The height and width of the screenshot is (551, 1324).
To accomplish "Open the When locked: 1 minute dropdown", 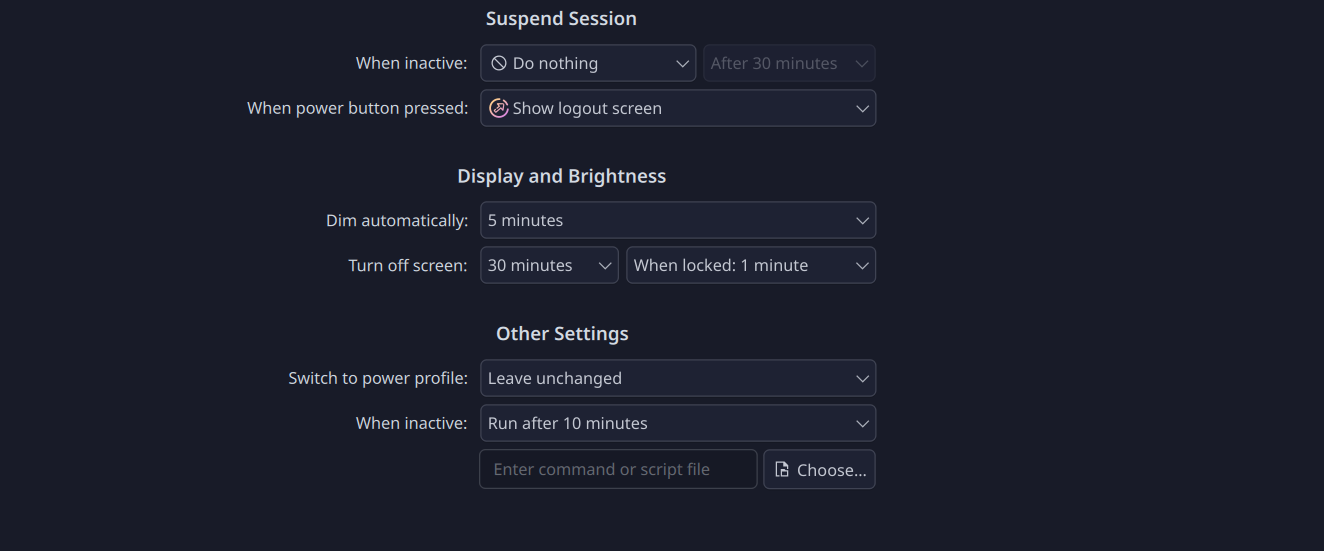I will click(x=750, y=265).
